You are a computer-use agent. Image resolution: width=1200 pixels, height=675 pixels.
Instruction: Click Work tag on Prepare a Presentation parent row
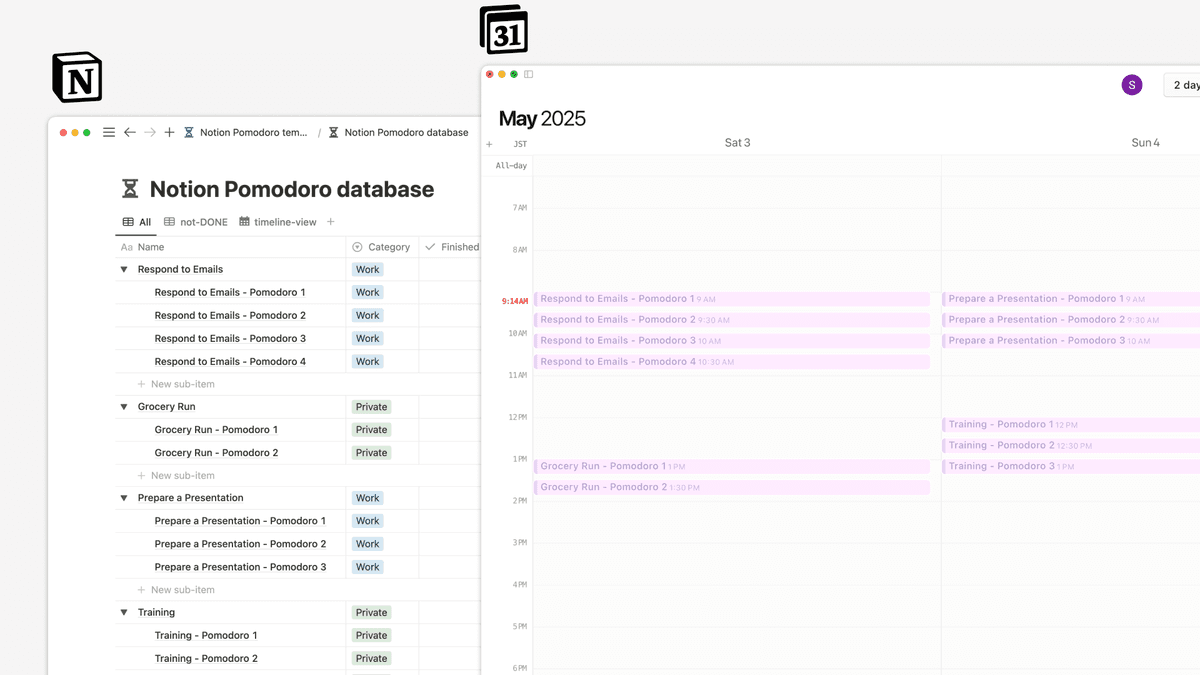[x=368, y=498]
